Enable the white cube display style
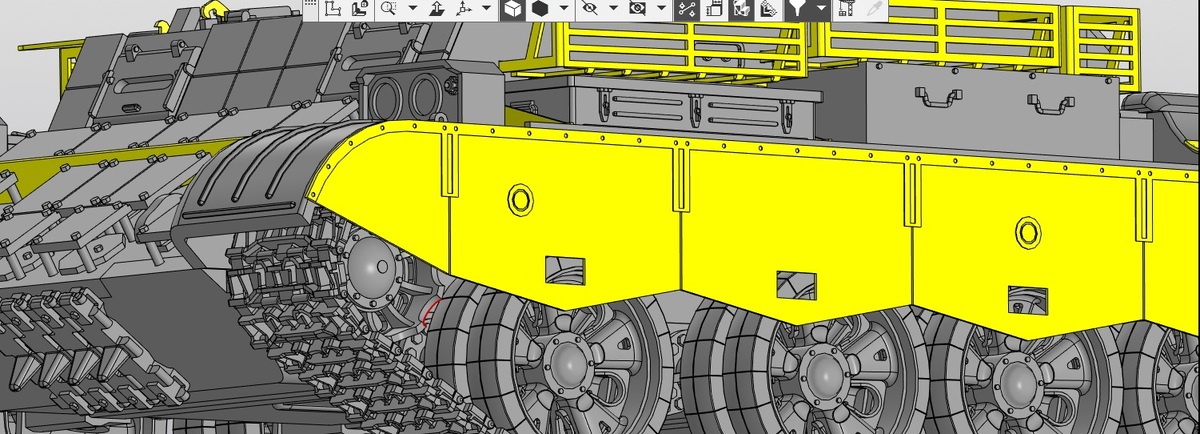This screenshot has height=434, width=1200. (512, 9)
